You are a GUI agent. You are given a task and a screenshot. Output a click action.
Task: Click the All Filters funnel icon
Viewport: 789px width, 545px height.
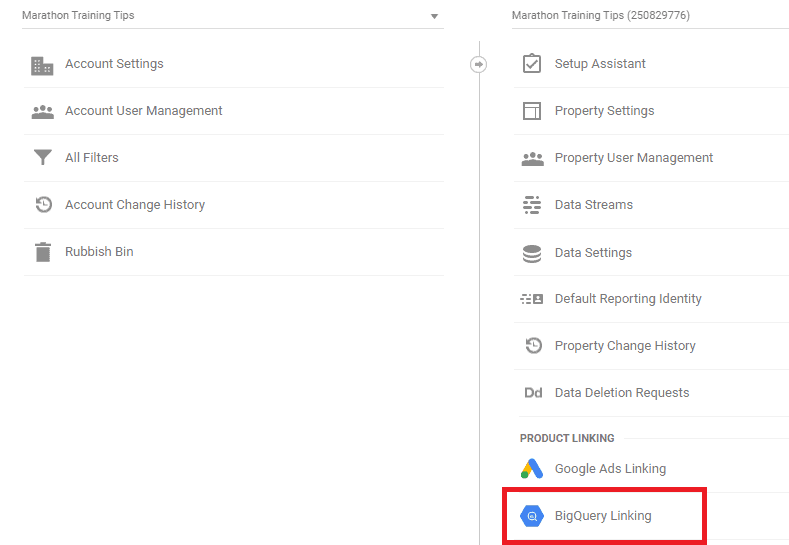[x=42, y=158]
